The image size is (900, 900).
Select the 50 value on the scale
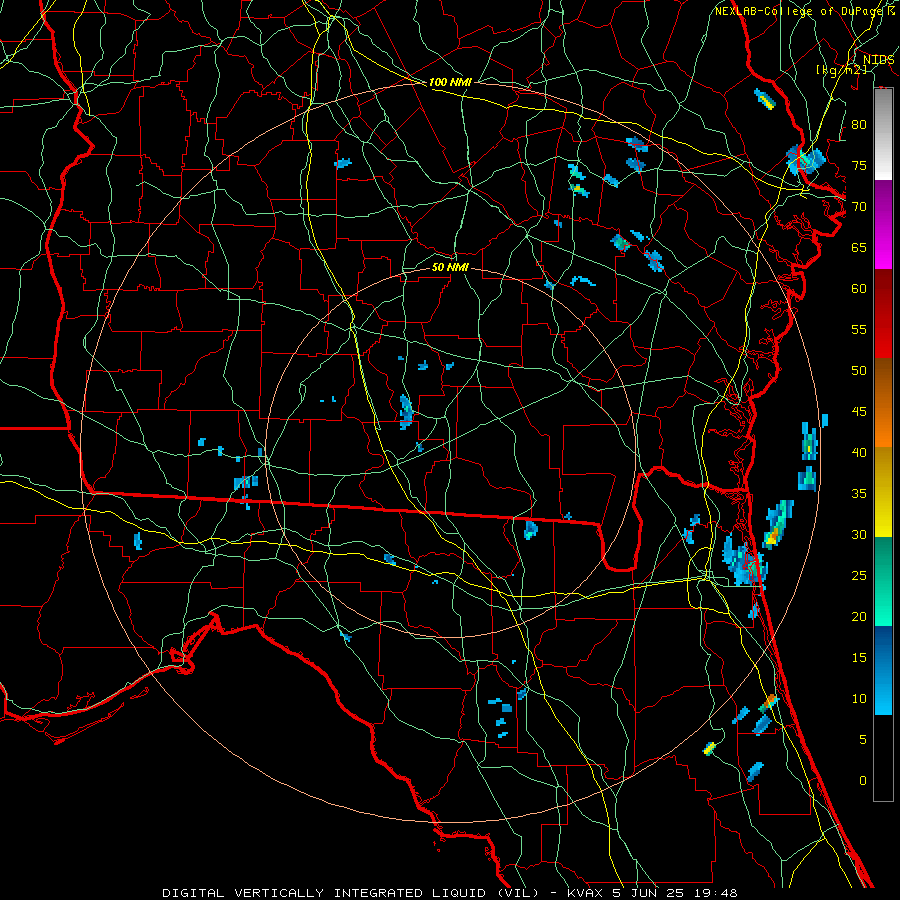[x=859, y=370]
